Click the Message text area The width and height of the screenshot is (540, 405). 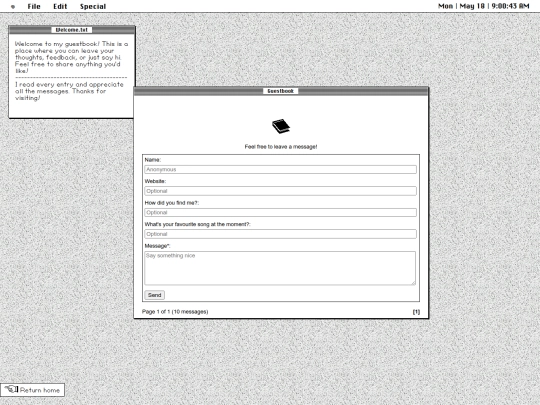click(280, 268)
